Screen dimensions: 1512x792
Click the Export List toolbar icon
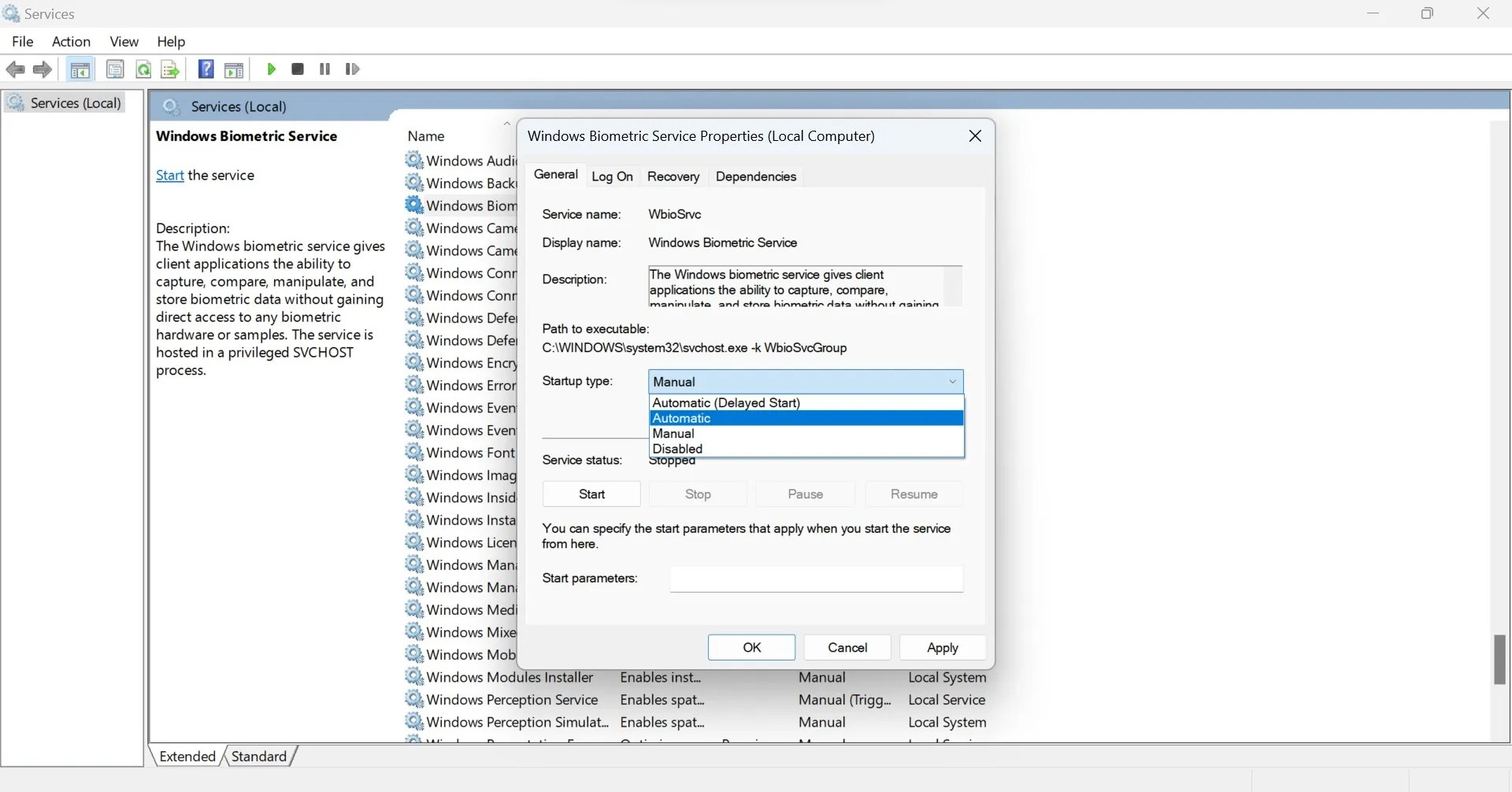[x=170, y=69]
